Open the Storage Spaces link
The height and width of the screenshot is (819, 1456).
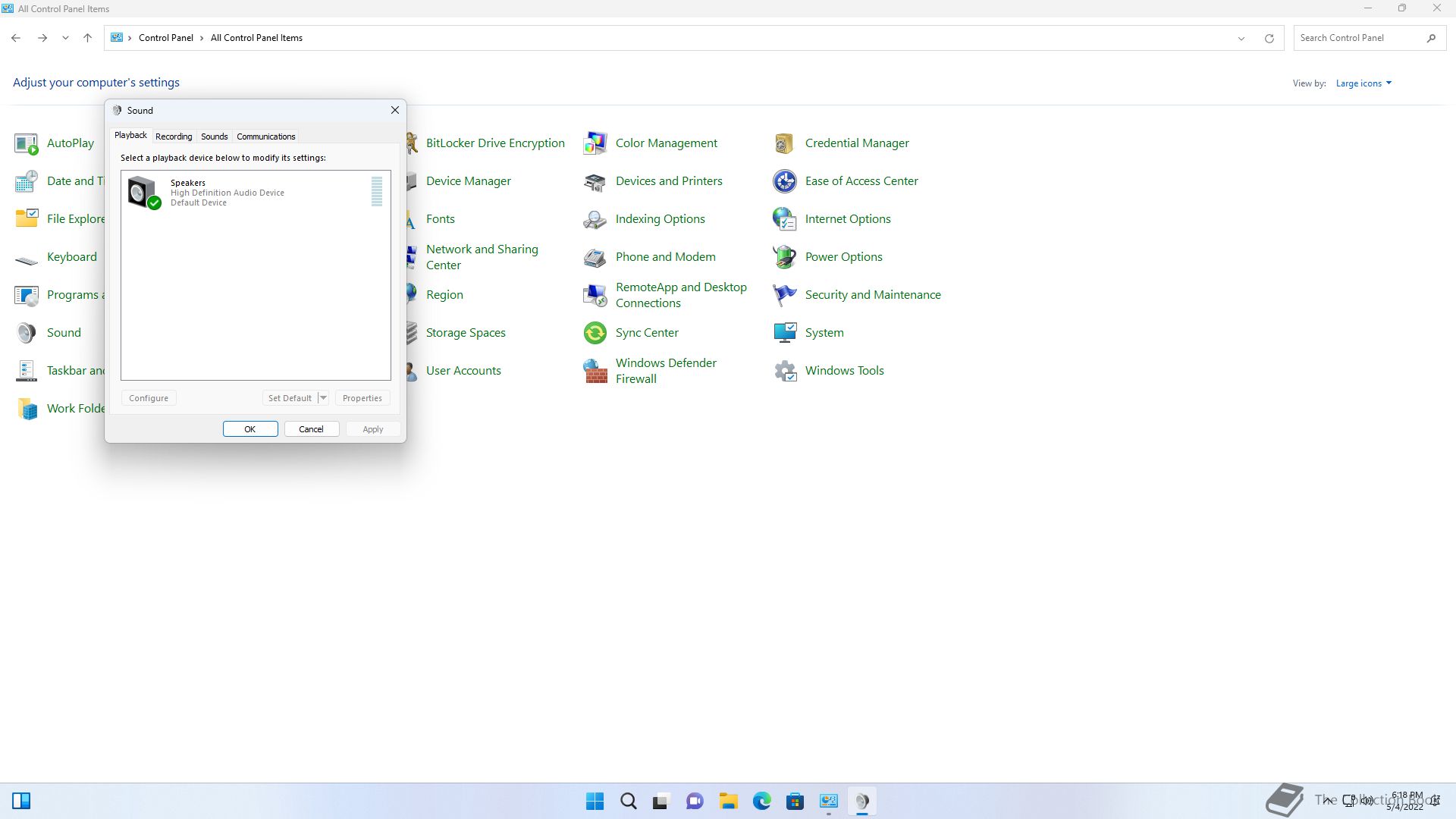tap(466, 333)
